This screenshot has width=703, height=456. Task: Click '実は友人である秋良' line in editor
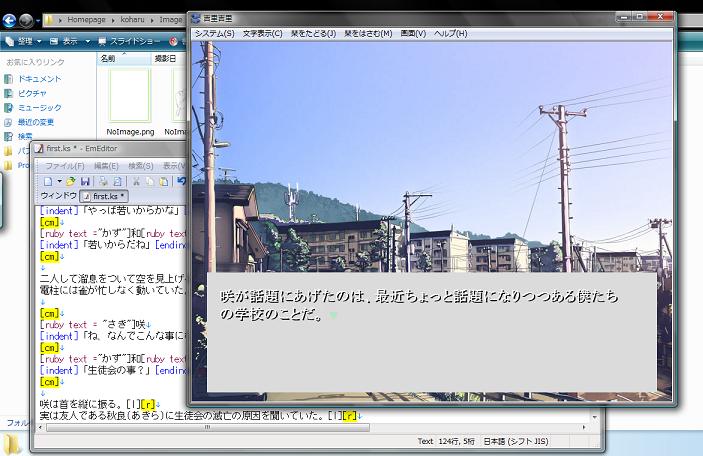200,416
